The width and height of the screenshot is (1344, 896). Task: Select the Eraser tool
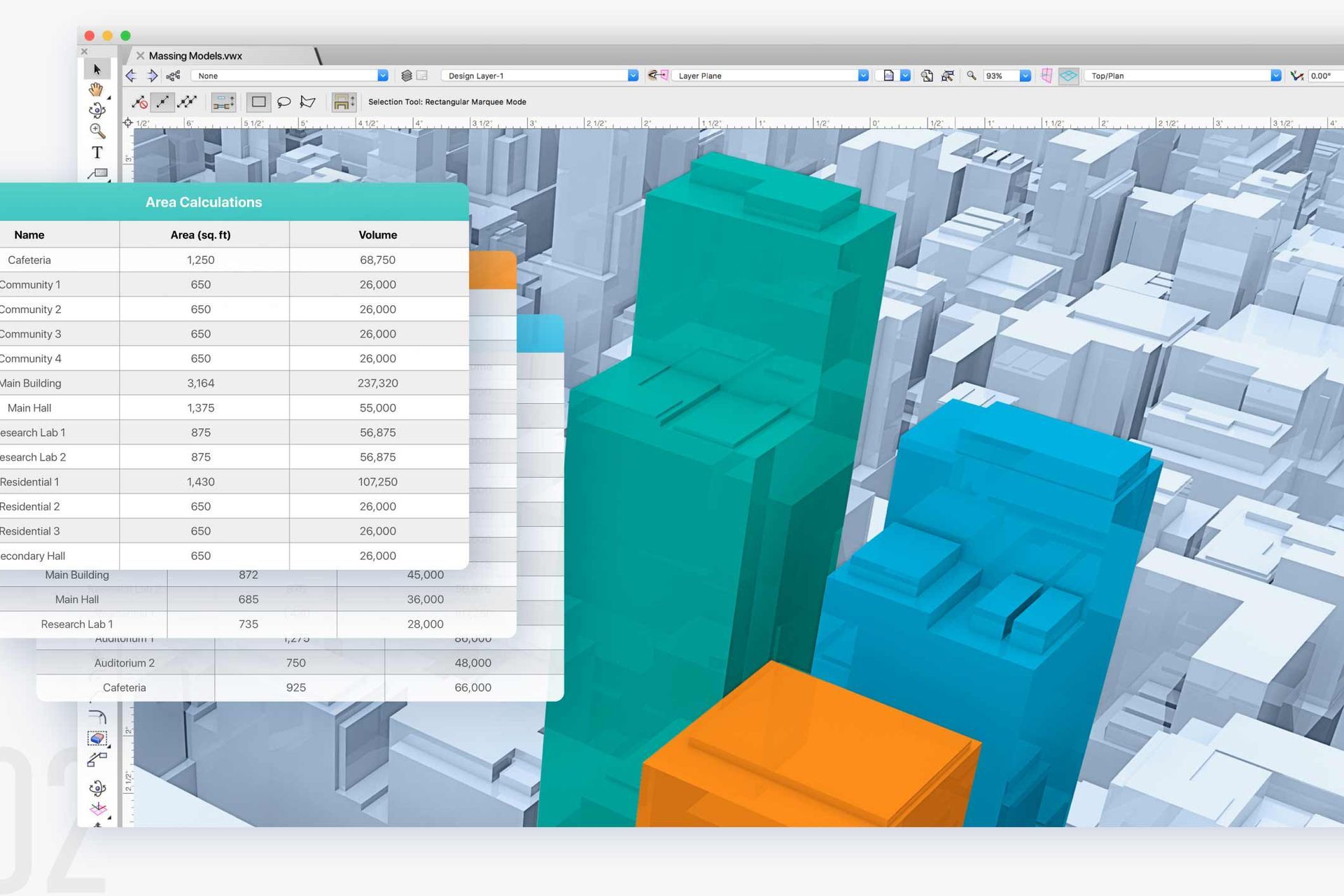click(97, 738)
